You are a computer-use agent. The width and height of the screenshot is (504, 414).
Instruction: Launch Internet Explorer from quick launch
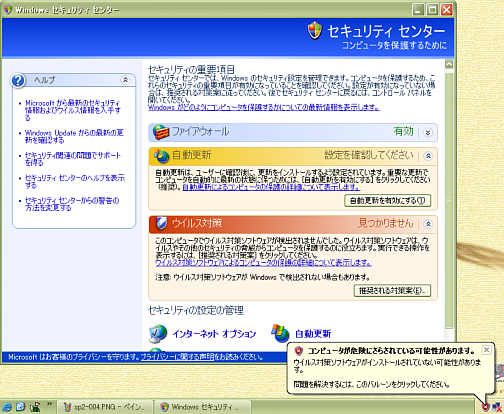(x=7, y=407)
